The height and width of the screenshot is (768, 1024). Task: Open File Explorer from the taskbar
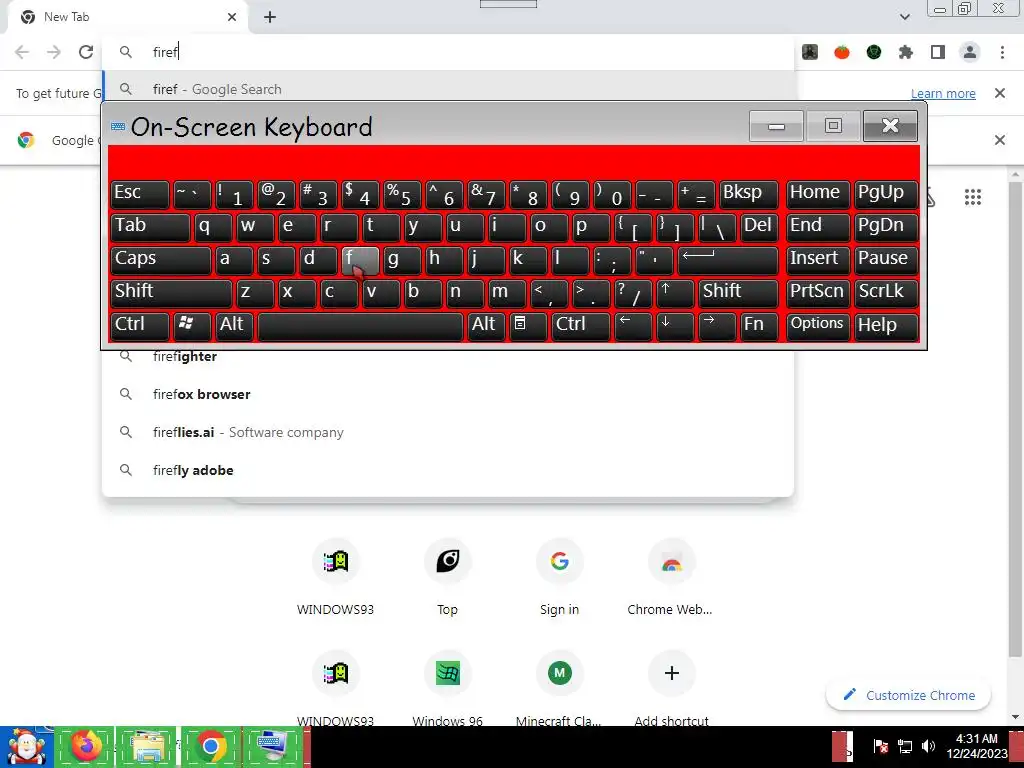pyautogui.click(x=147, y=746)
